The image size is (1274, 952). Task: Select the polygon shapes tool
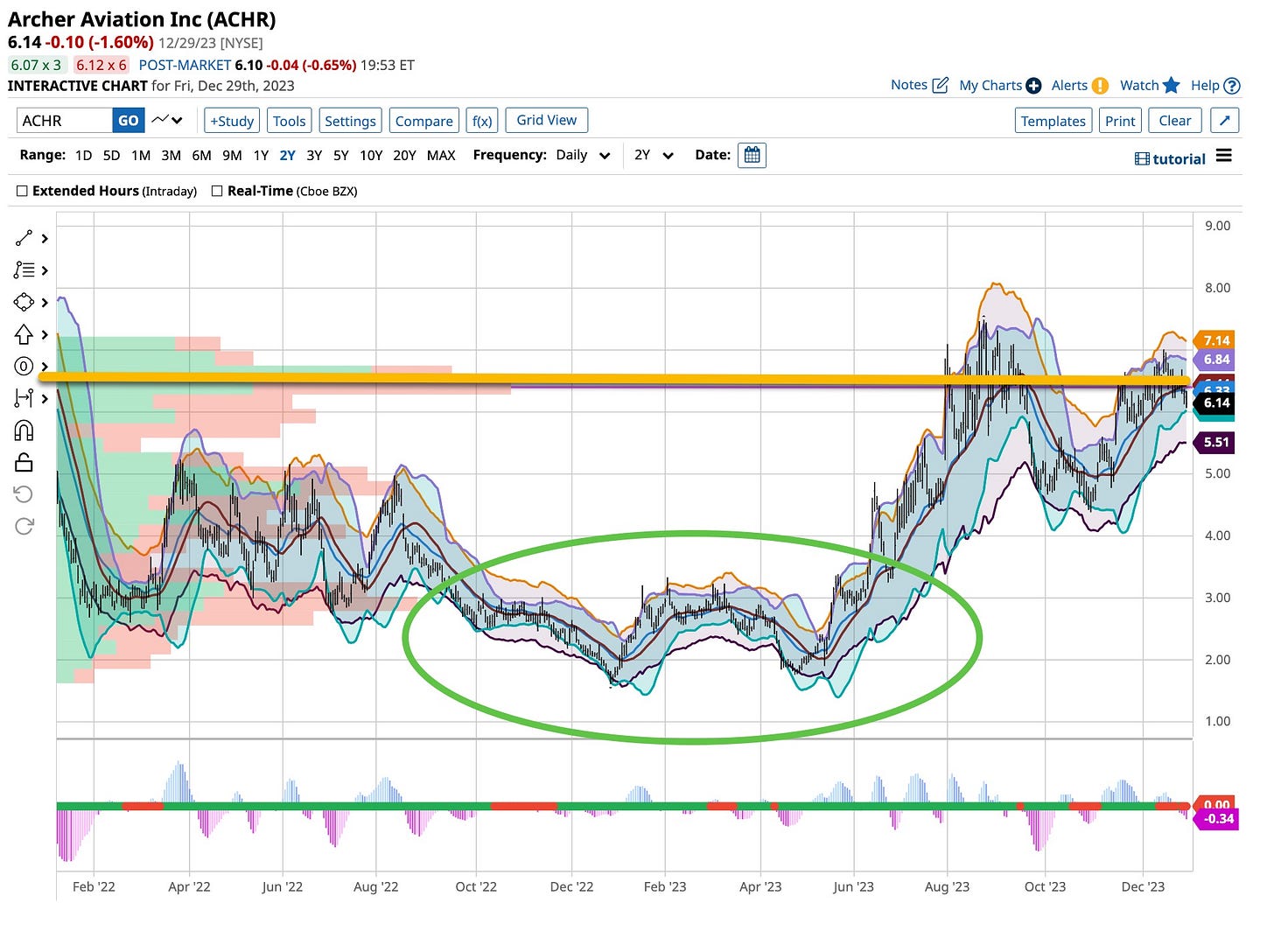tap(24, 302)
